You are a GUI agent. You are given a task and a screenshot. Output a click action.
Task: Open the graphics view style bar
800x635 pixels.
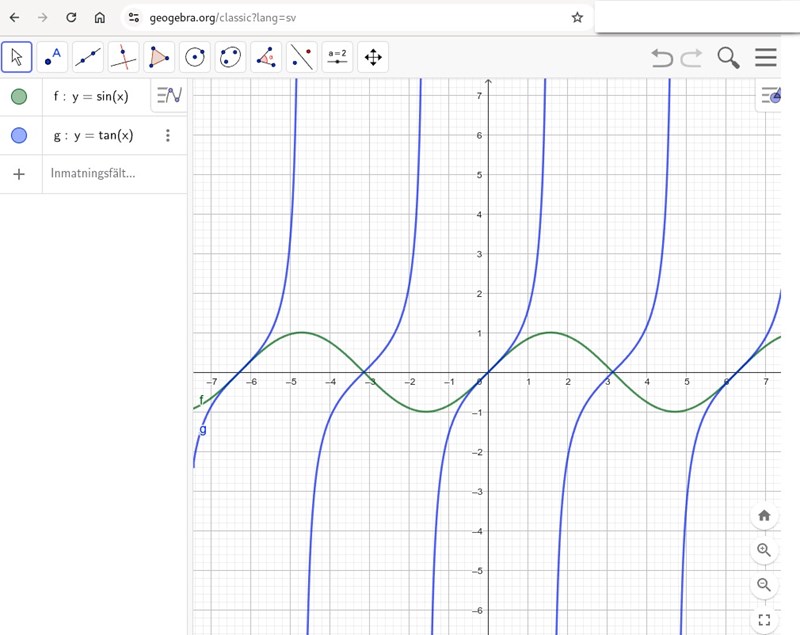[770, 95]
